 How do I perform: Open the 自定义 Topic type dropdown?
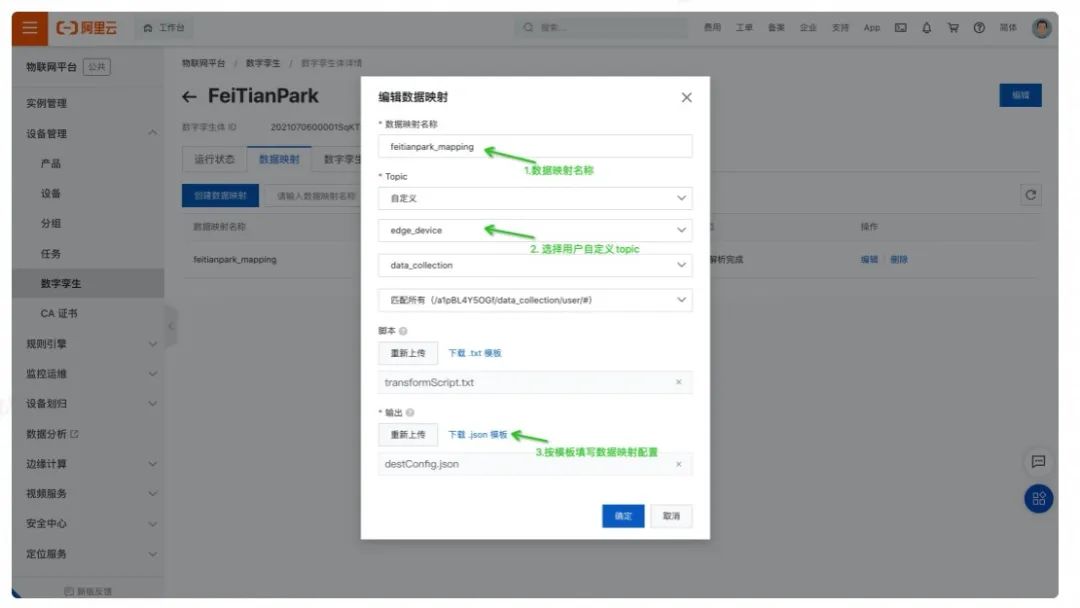(535, 198)
